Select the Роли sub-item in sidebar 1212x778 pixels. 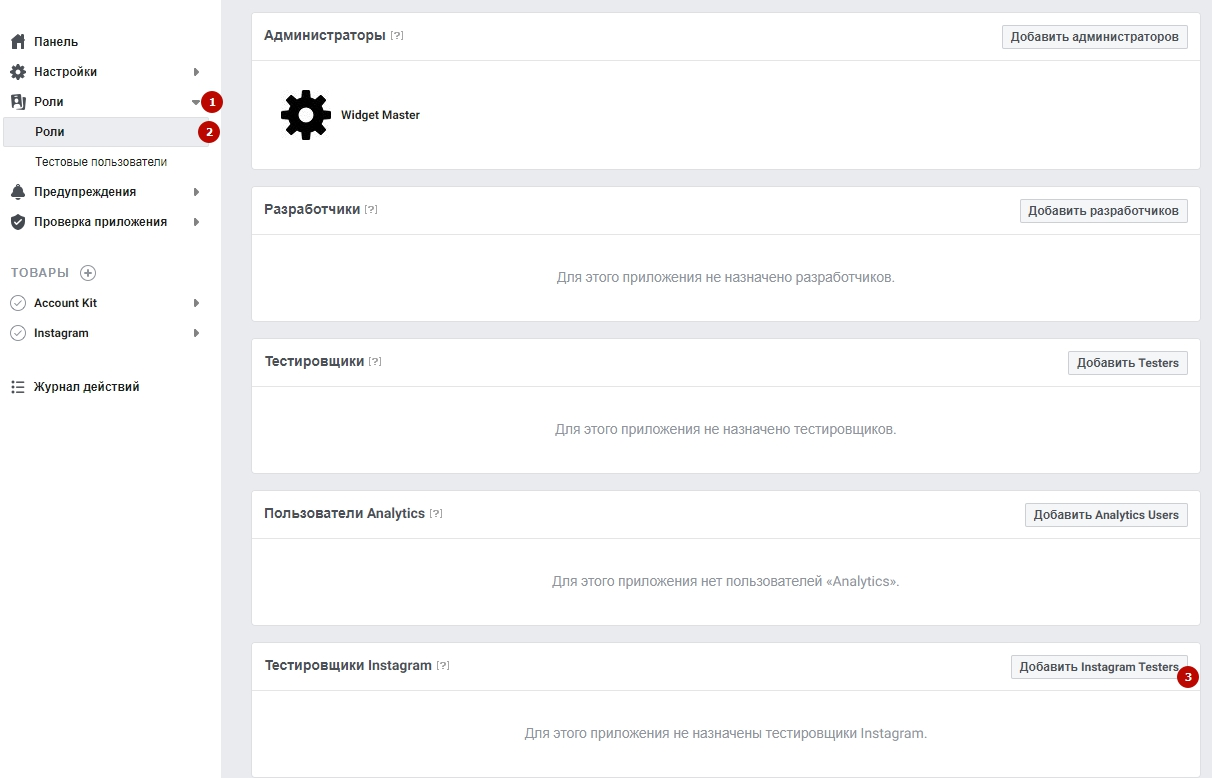pyautogui.click(x=50, y=132)
